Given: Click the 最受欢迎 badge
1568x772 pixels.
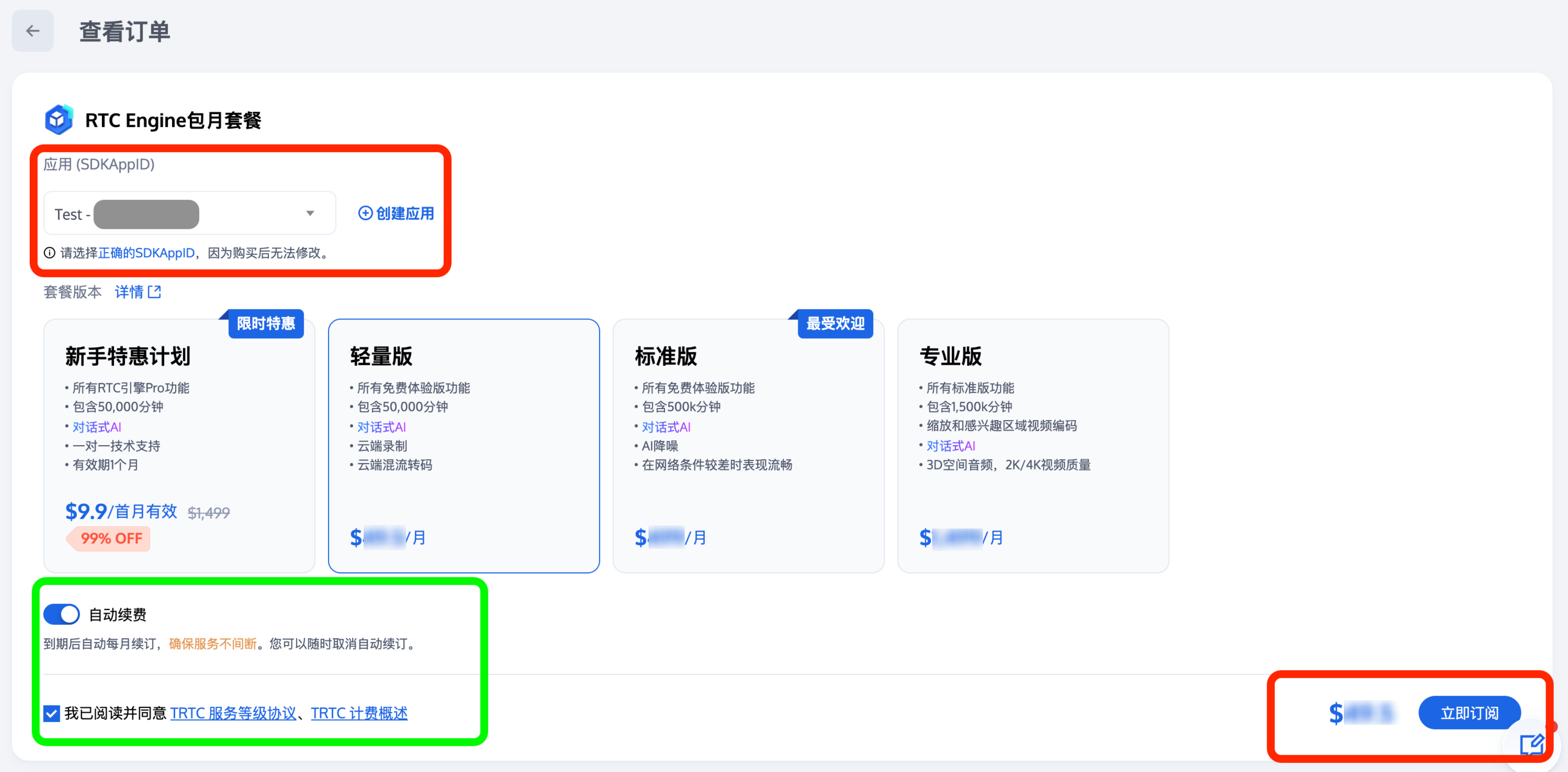Looking at the screenshot, I should coord(835,323).
